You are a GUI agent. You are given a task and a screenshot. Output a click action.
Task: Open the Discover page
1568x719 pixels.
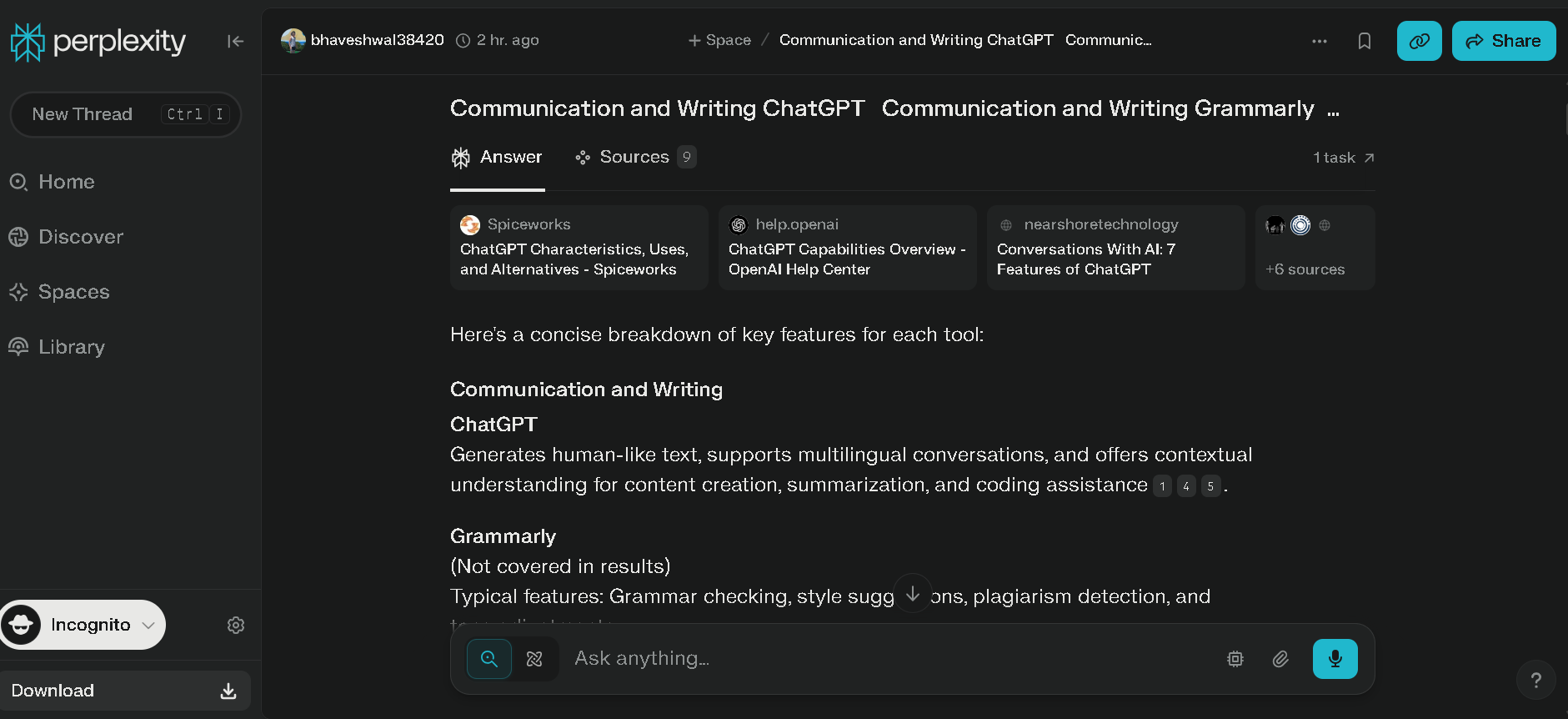(66, 237)
